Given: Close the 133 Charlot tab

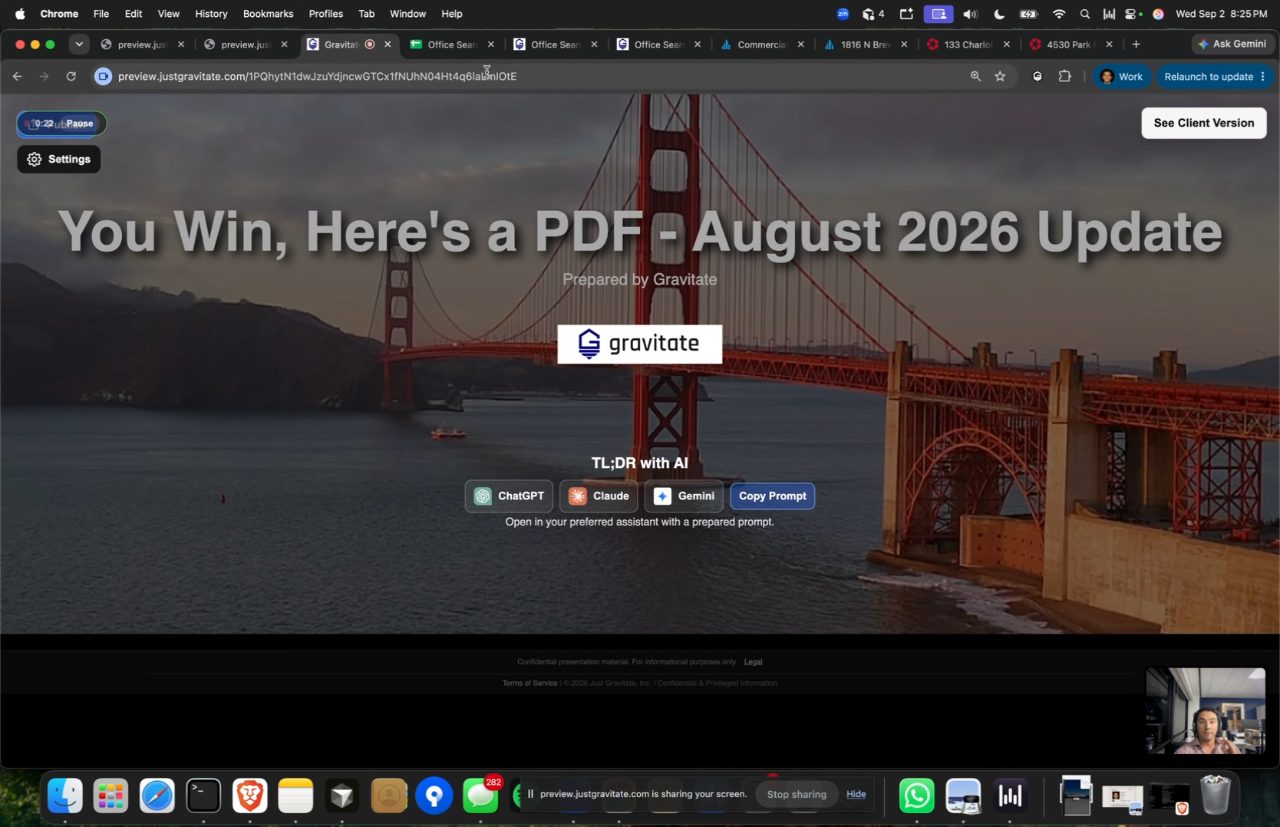Looking at the screenshot, I should point(1006,44).
